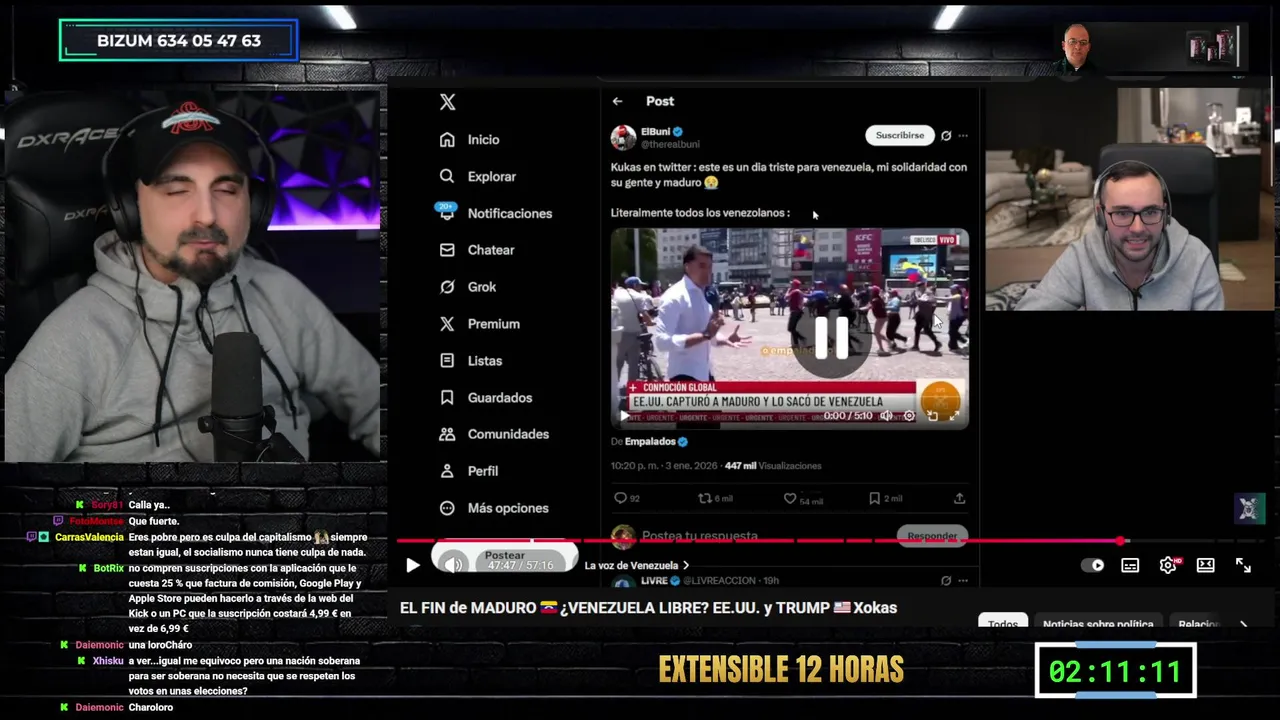Play the YouTube video
This screenshot has width=1280, height=720.
[x=412, y=565]
